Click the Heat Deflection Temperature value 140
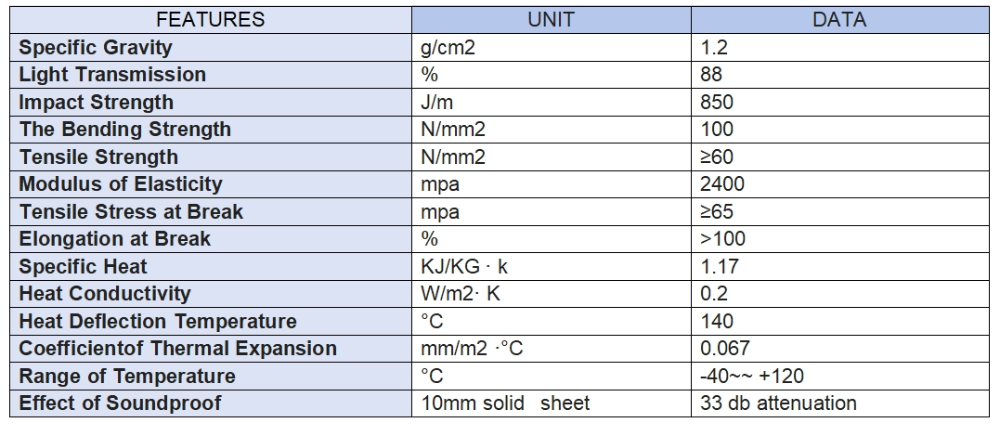 pyautogui.click(x=719, y=322)
